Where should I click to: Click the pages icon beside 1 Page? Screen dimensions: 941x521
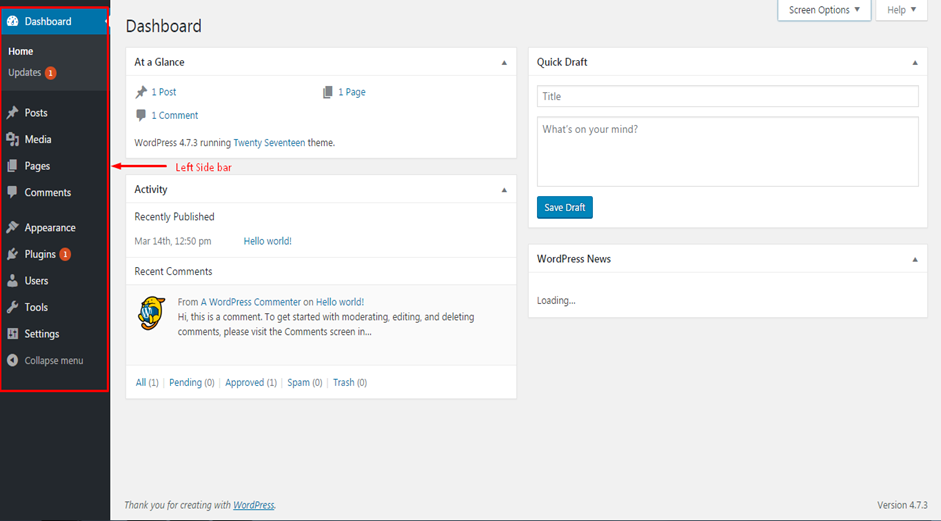point(328,92)
